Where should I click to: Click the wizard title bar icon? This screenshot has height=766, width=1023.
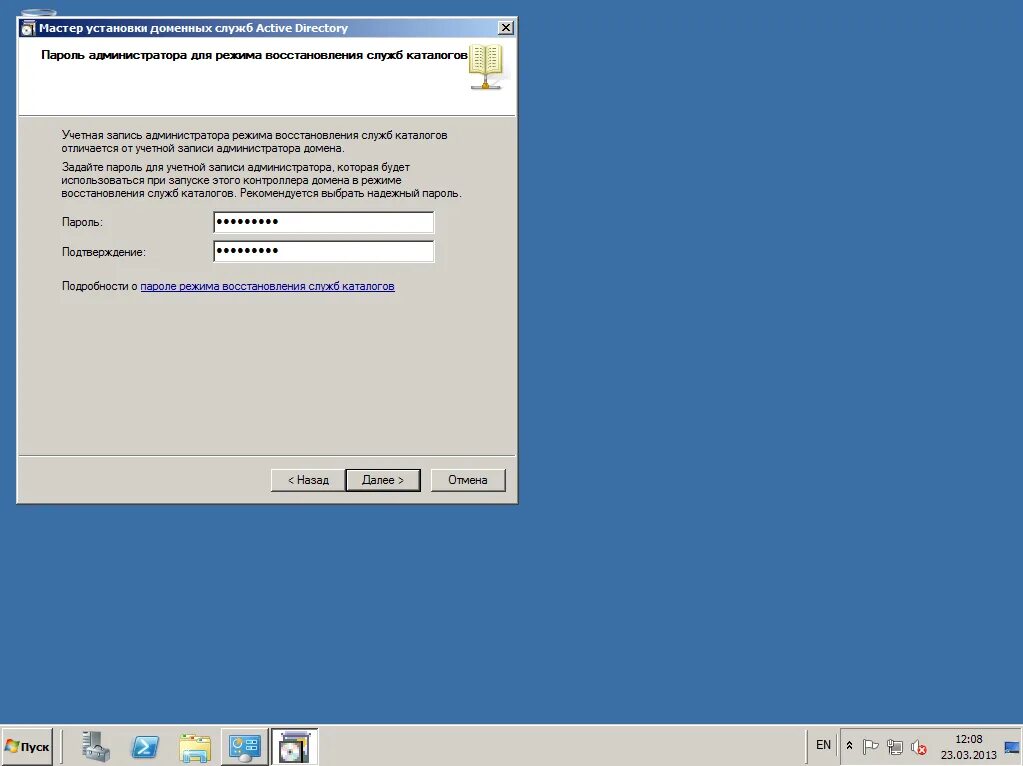(28, 28)
